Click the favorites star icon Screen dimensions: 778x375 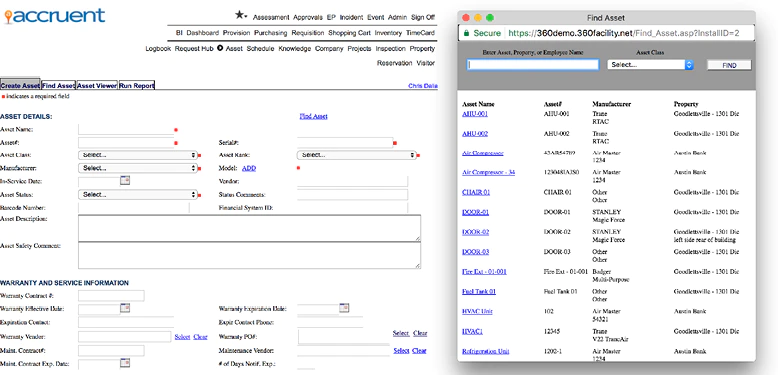pos(240,16)
